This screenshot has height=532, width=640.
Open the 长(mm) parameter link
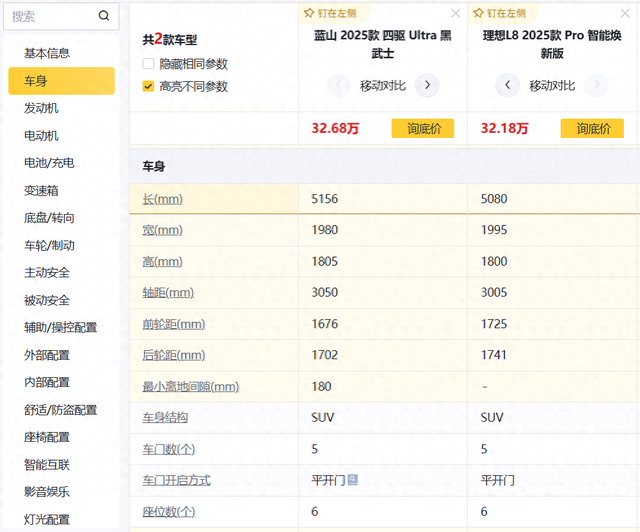pos(162,199)
